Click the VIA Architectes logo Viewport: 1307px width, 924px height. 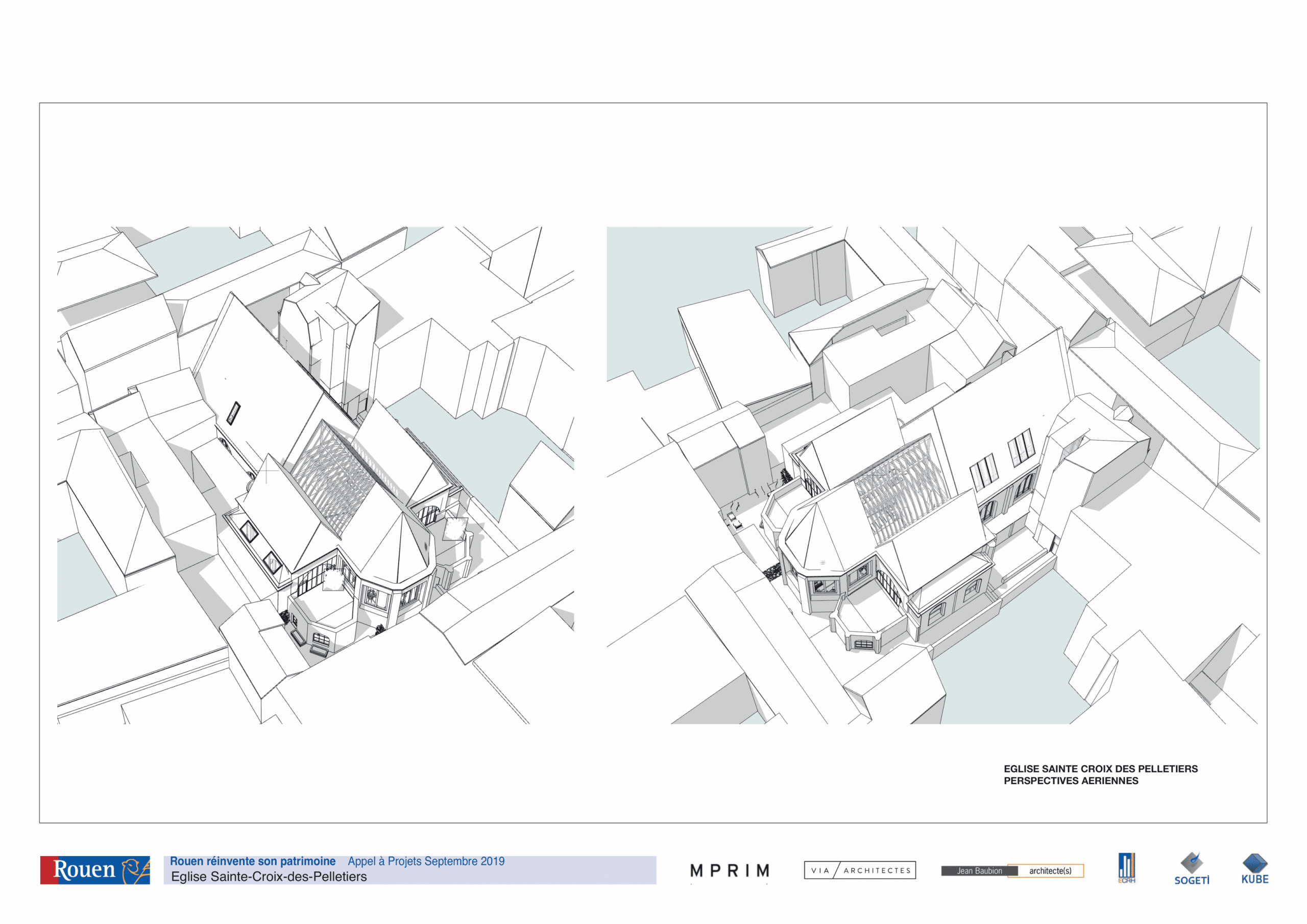tap(860, 870)
